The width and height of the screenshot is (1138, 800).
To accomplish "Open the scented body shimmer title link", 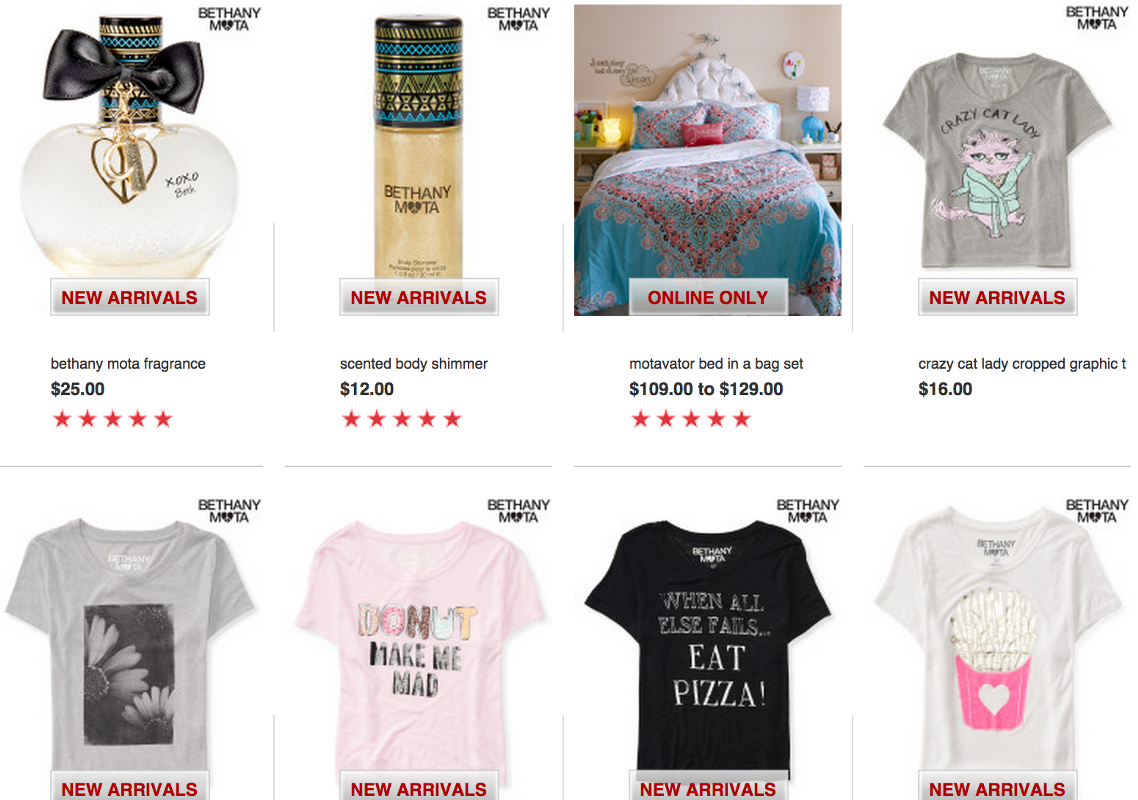I will click(414, 364).
